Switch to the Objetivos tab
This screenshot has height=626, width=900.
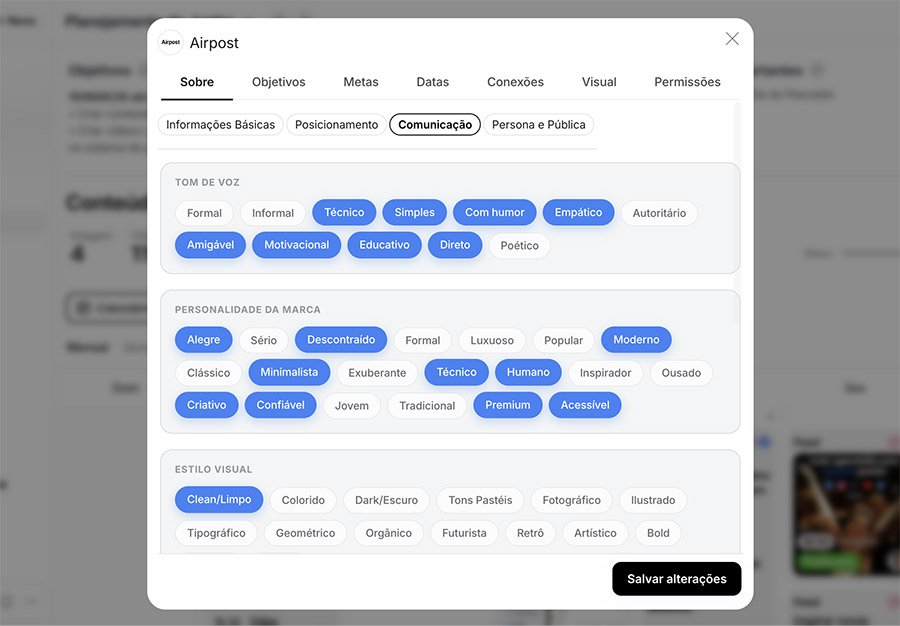pyautogui.click(x=278, y=82)
